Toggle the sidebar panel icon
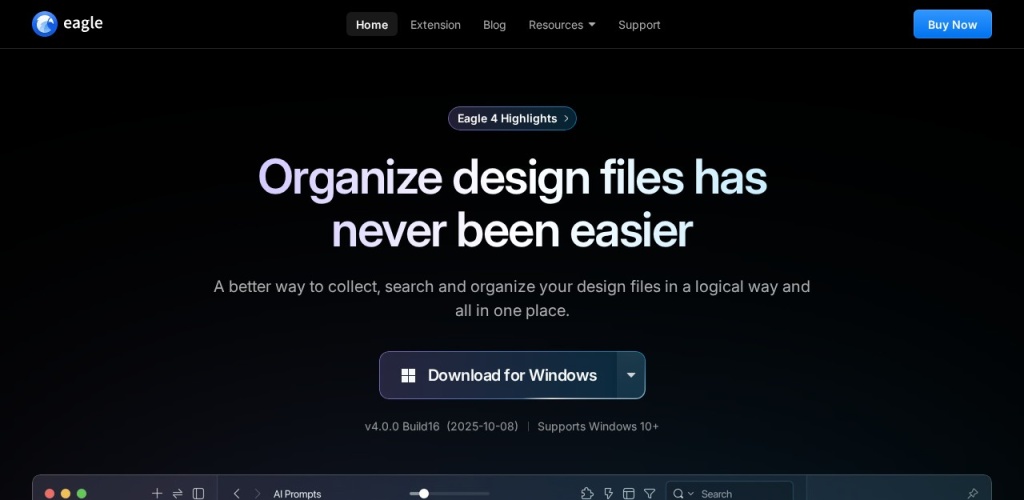 click(x=198, y=493)
